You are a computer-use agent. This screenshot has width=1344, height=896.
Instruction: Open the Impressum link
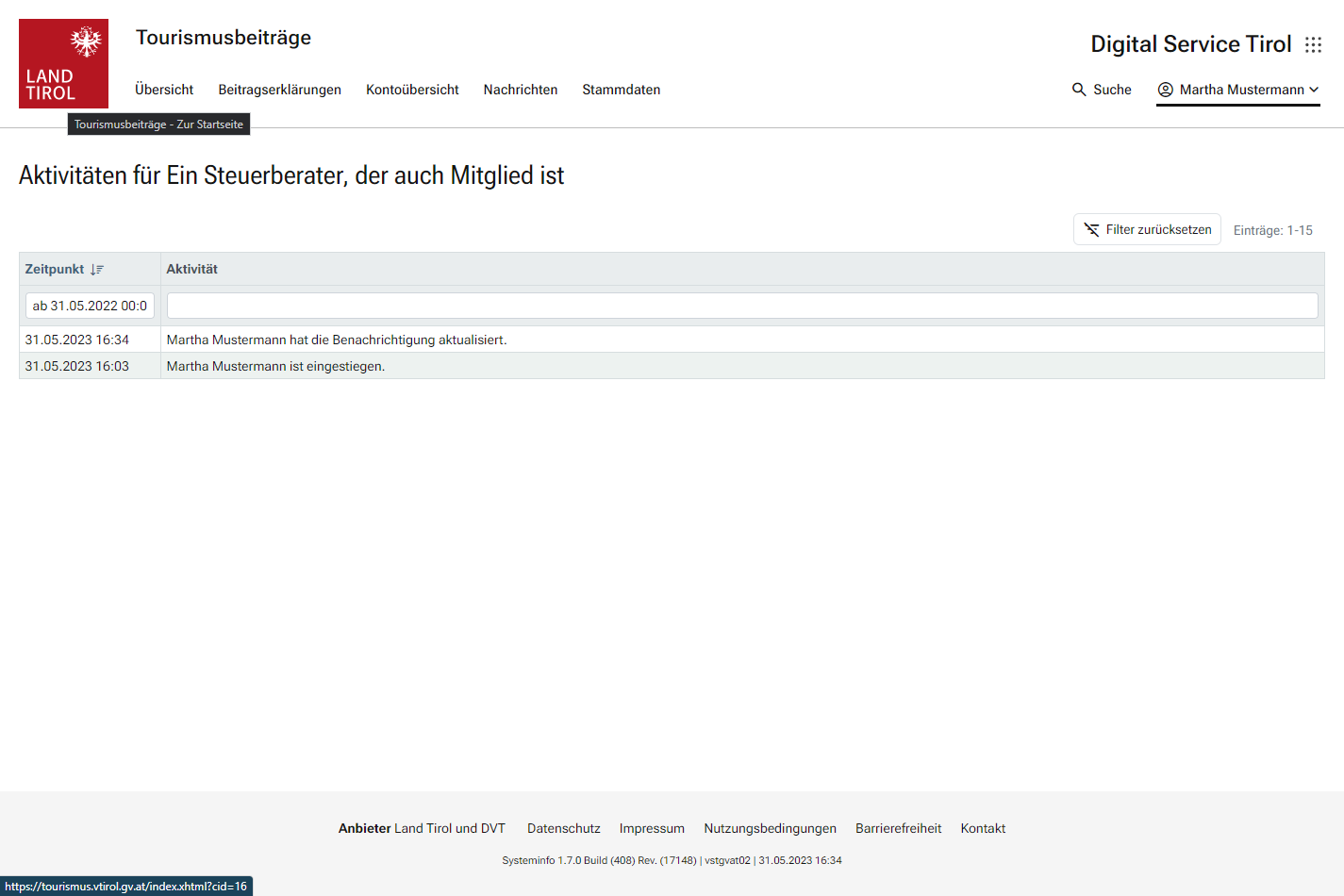(x=652, y=828)
